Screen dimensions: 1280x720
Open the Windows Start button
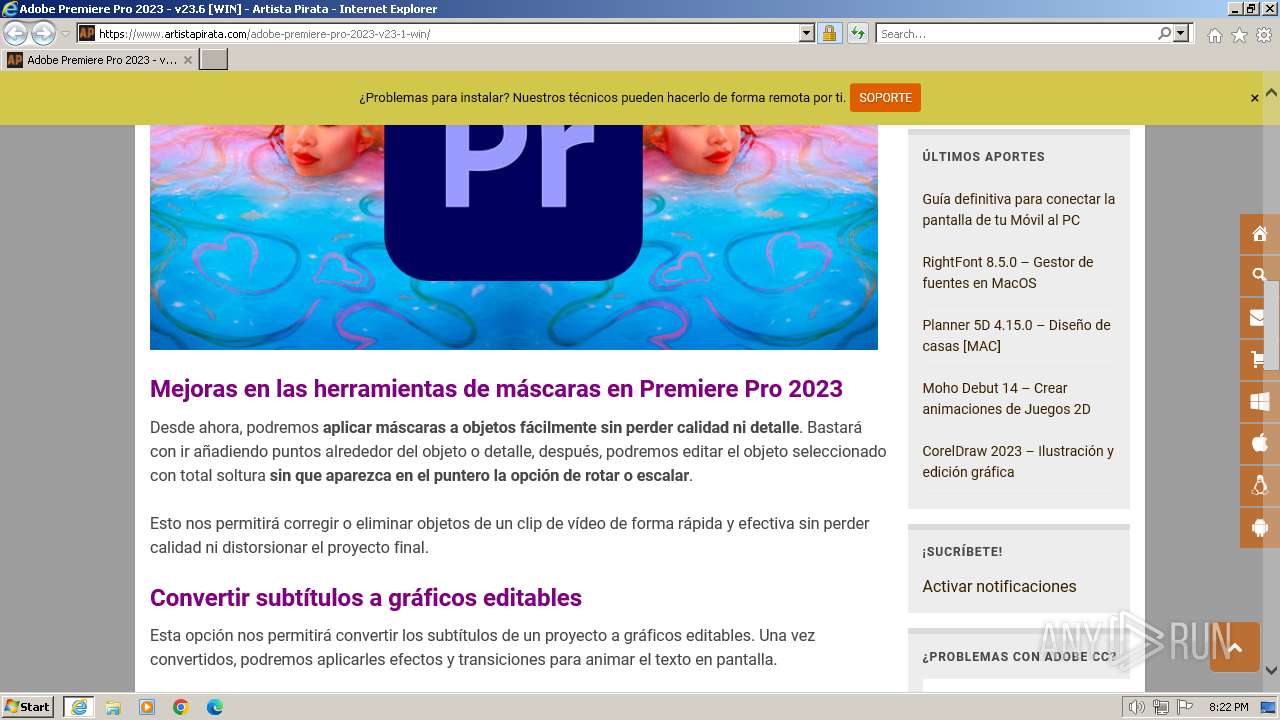[x=28, y=707]
